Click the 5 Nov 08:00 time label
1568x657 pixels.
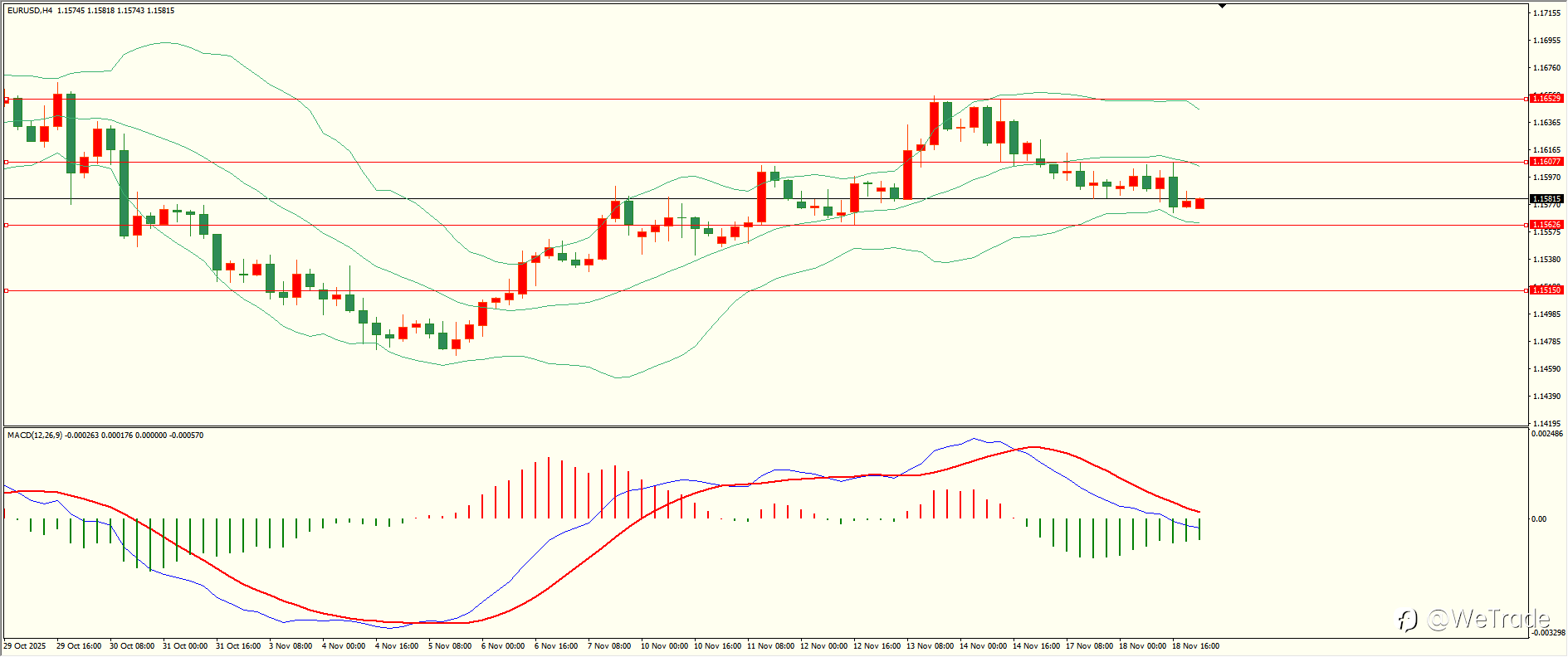click(450, 646)
